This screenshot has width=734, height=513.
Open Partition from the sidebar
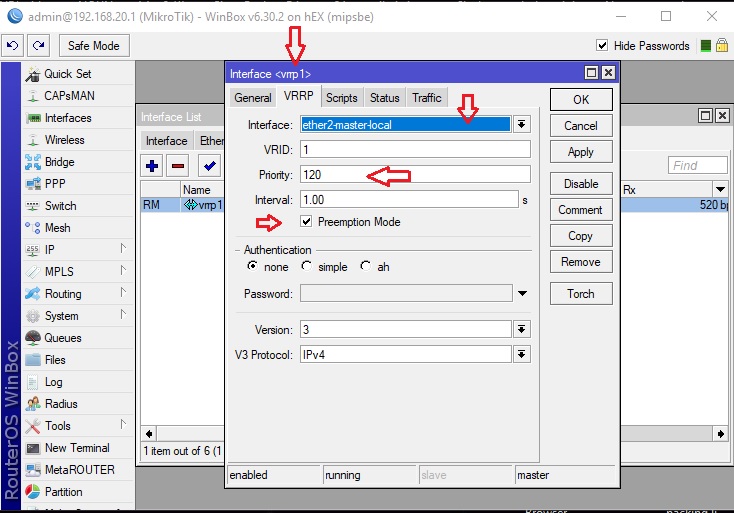click(x=63, y=492)
